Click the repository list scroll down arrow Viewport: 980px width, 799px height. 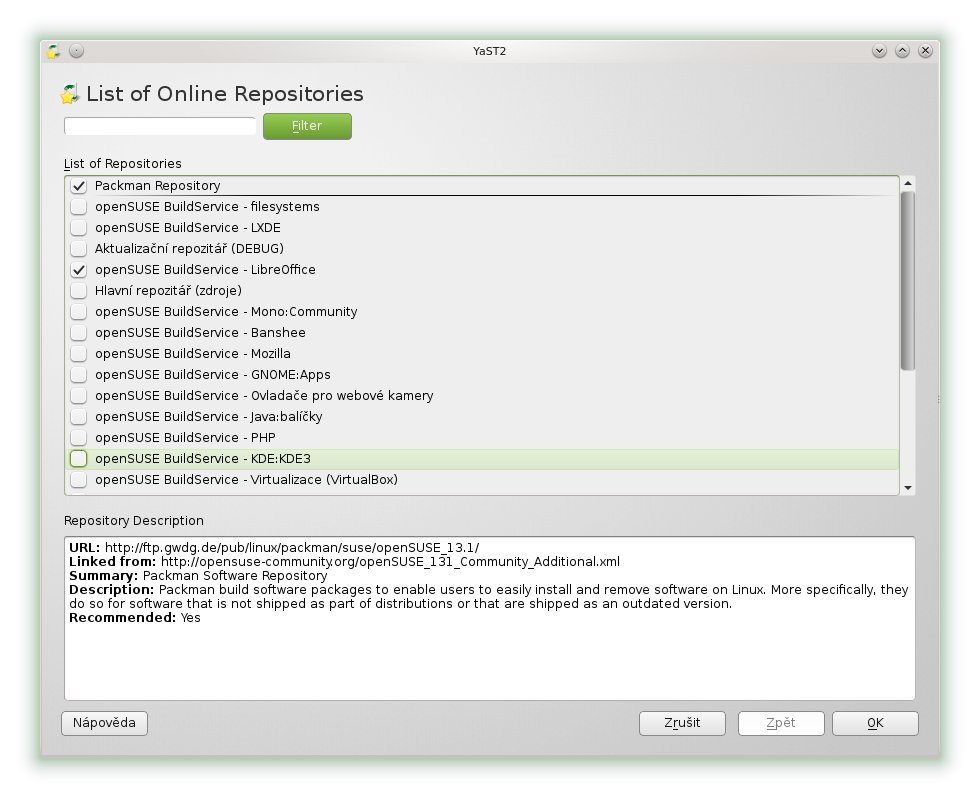(908, 488)
